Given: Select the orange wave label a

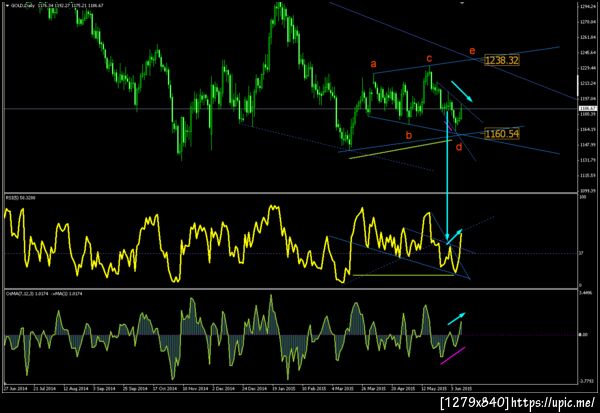Looking at the screenshot, I should [373, 64].
